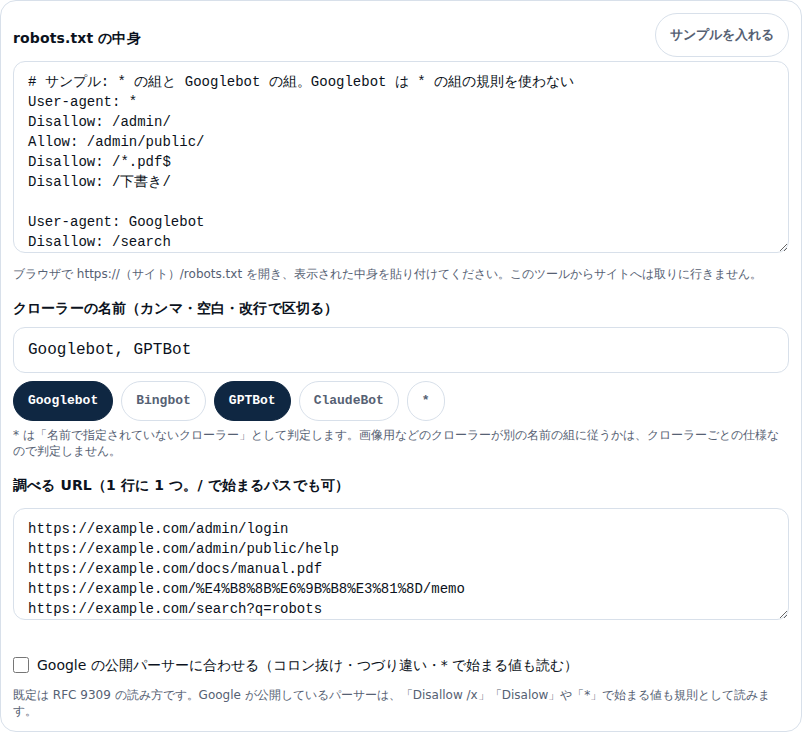The image size is (802, 732).
Task: Click the 'クローラーの名前' label
Action: pos(172,308)
